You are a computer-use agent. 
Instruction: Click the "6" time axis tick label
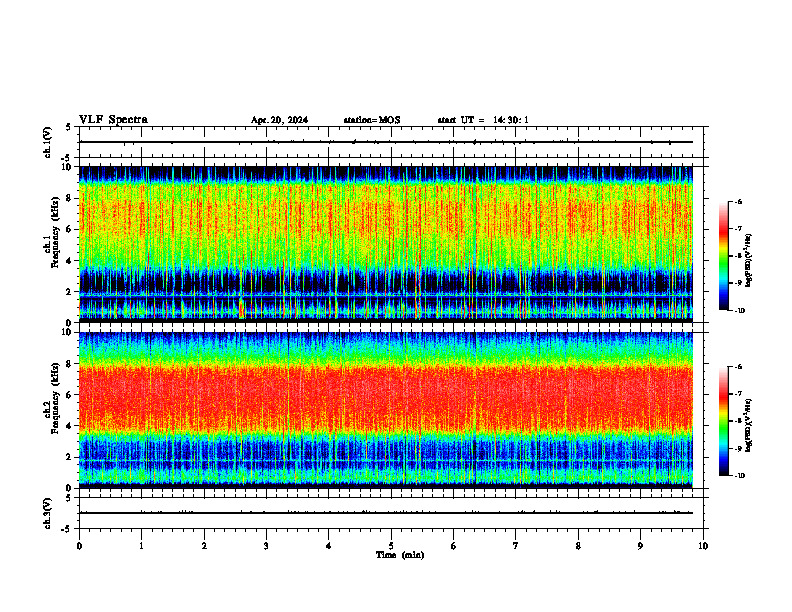(x=453, y=546)
